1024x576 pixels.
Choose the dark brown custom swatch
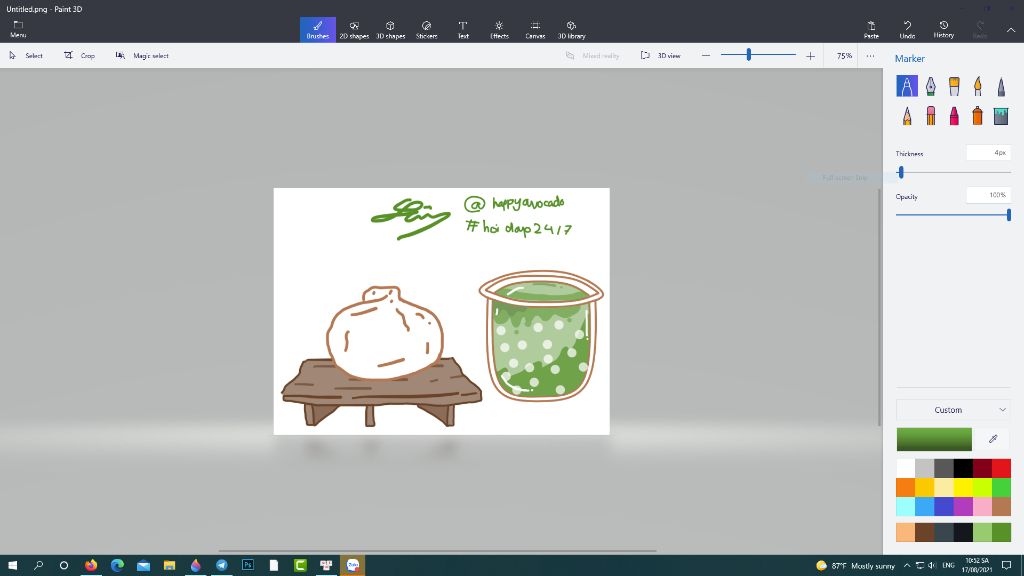pyautogui.click(x=925, y=532)
